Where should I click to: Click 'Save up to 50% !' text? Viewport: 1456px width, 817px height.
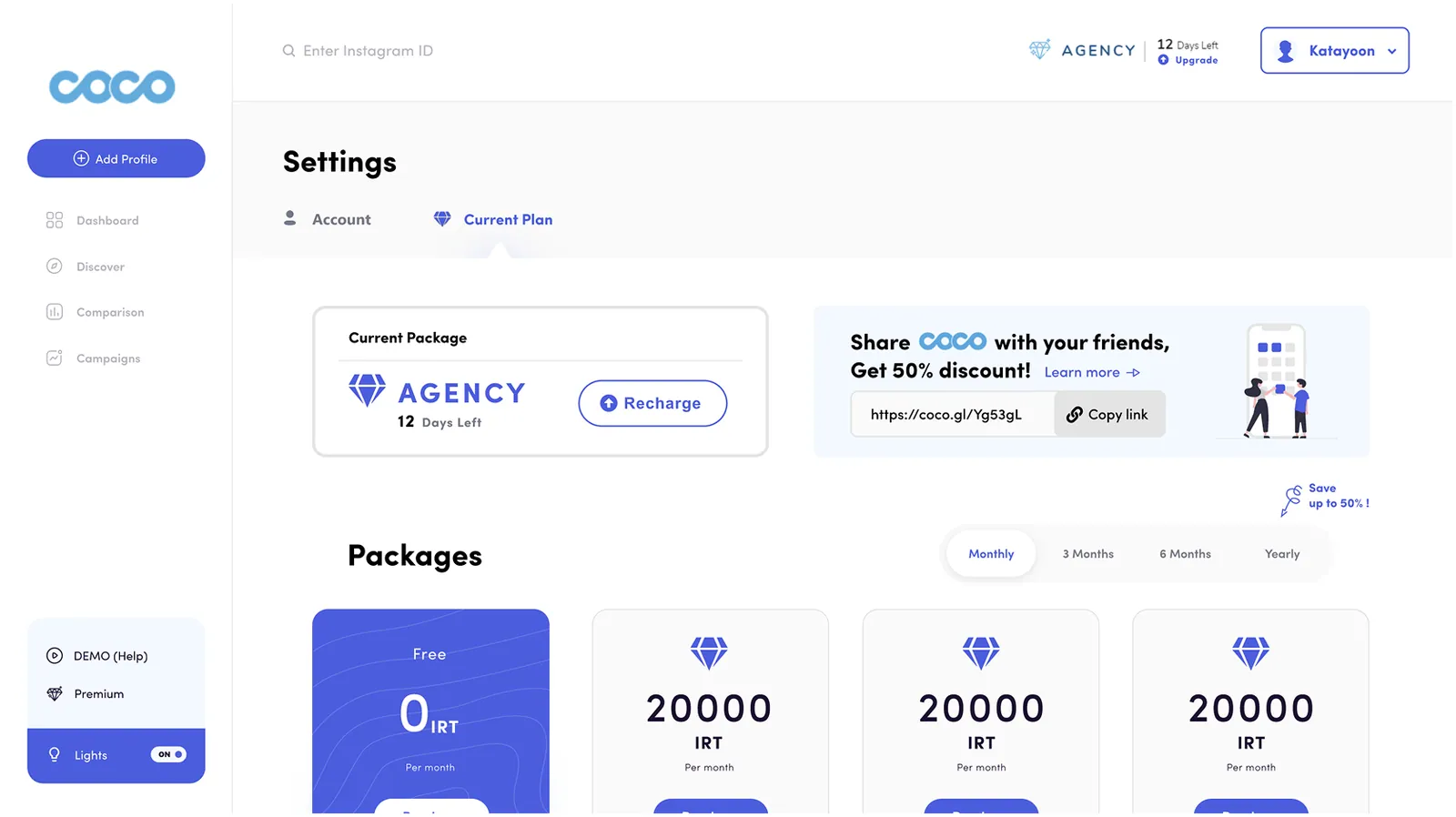click(1339, 496)
